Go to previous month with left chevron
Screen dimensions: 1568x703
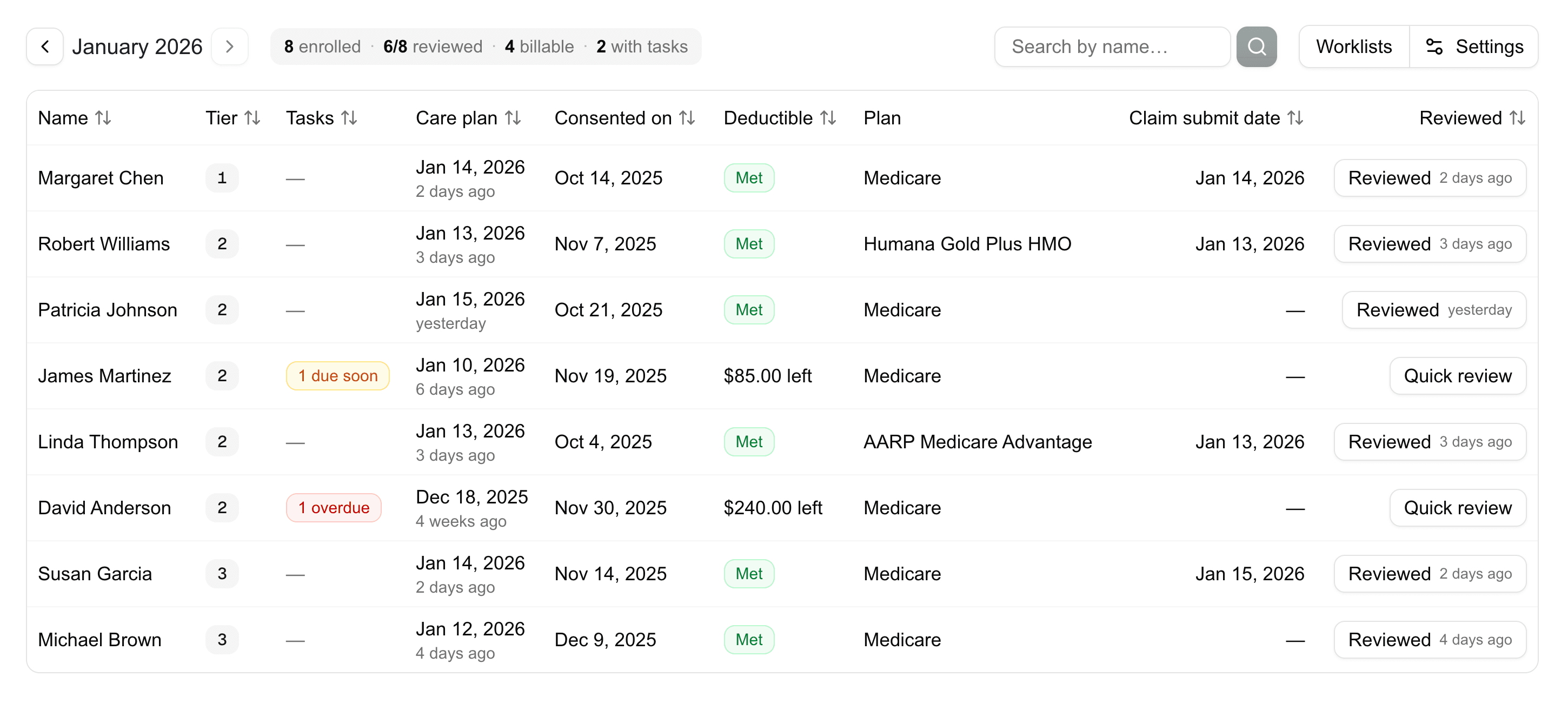[44, 47]
